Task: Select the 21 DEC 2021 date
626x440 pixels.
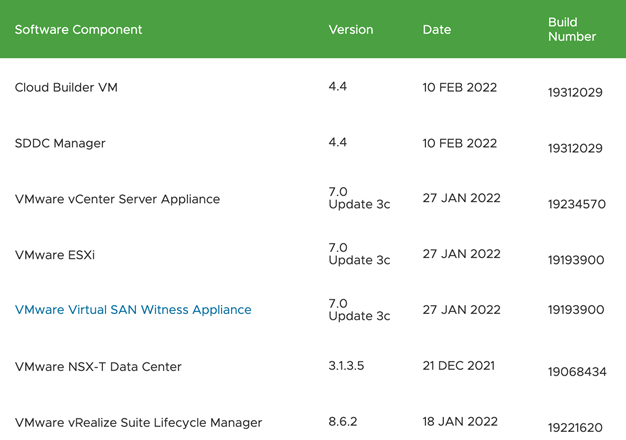Action: click(x=460, y=366)
